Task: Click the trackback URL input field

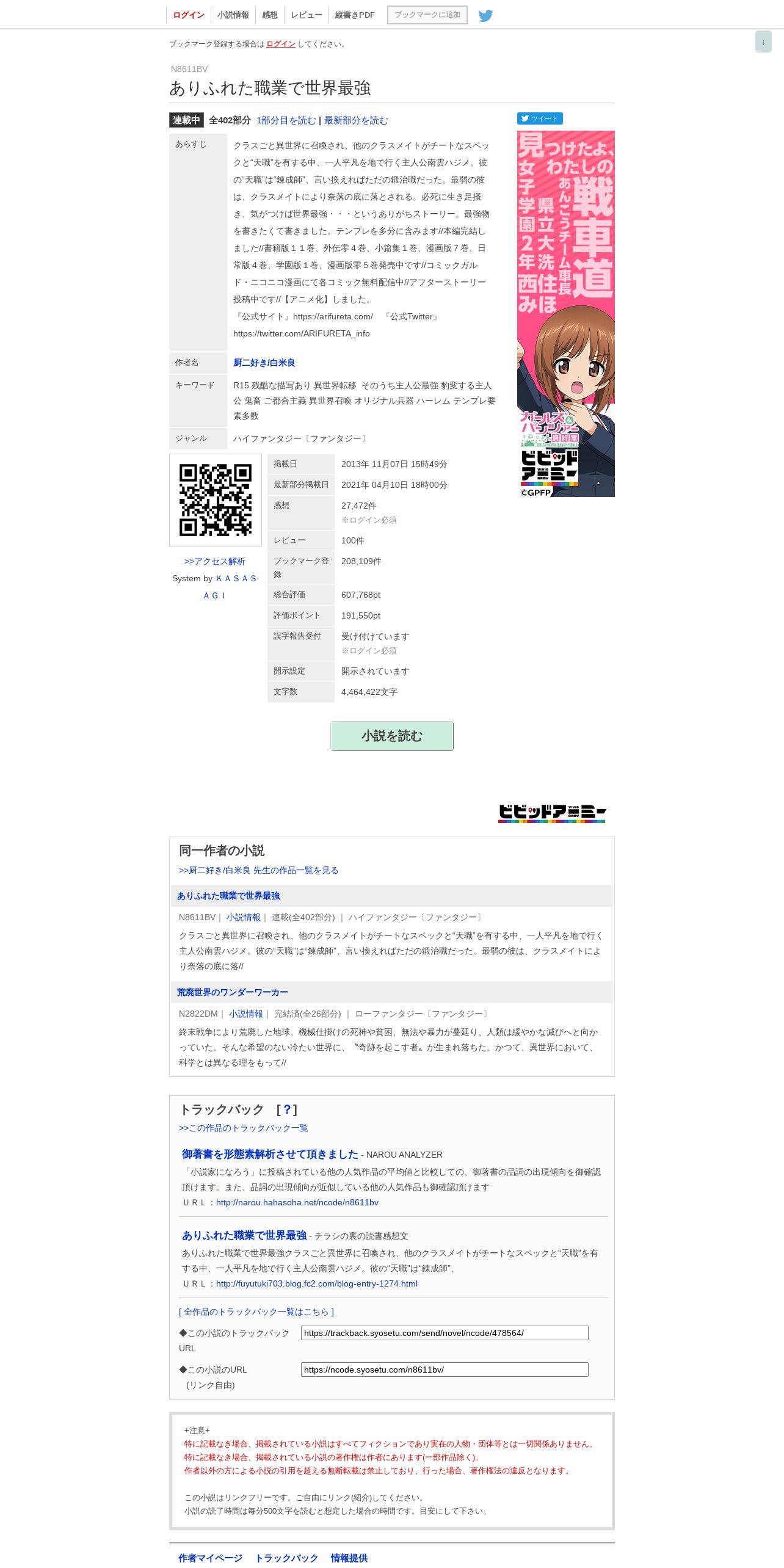Action: 445,1333
